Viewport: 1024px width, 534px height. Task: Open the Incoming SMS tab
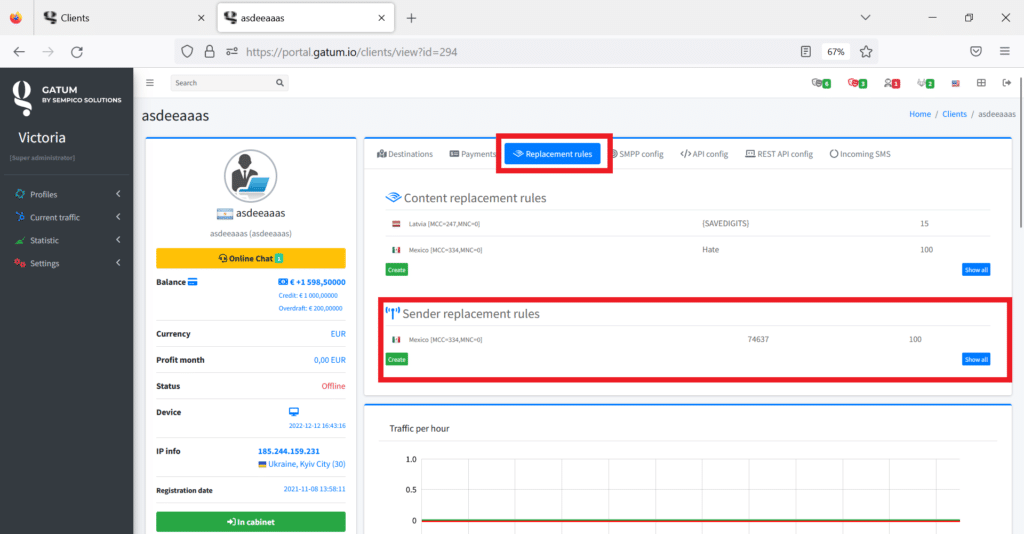pyautogui.click(x=860, y=154)
